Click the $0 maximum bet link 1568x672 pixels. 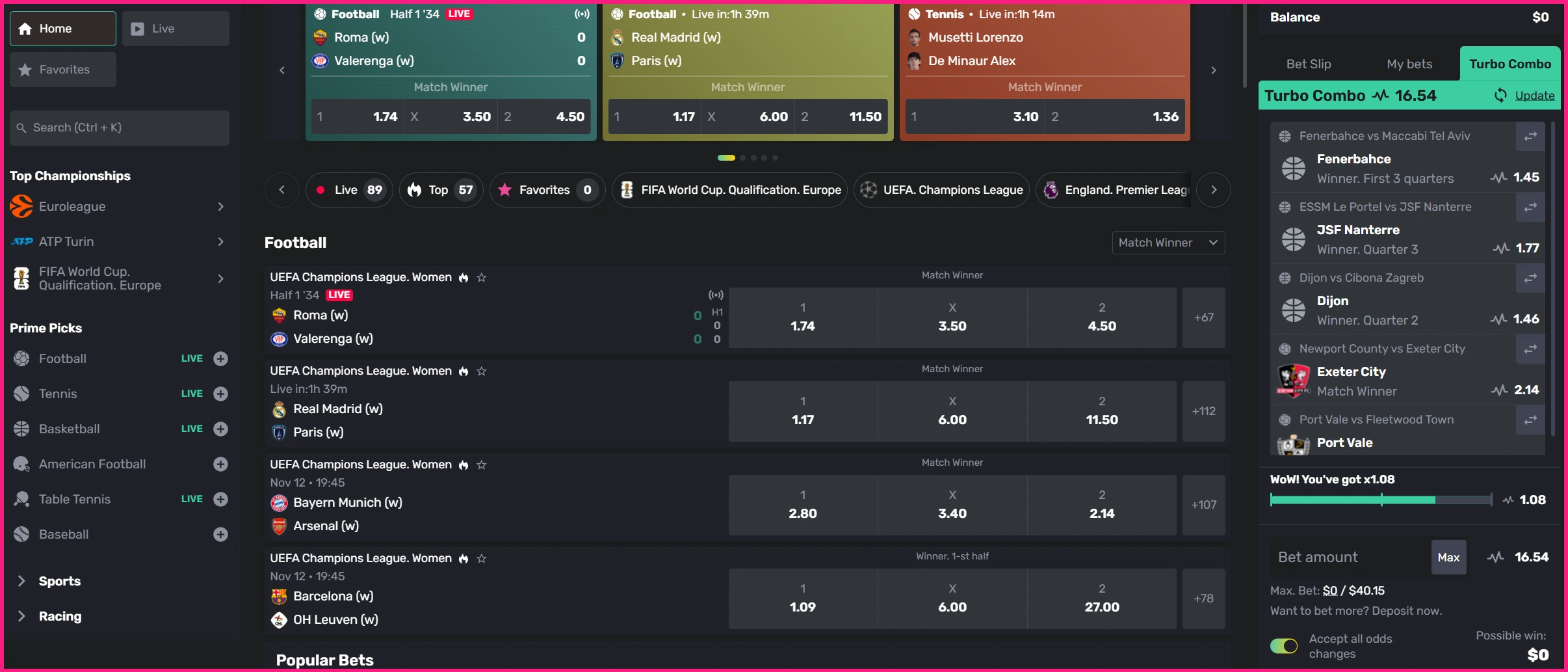(1330, 591)
